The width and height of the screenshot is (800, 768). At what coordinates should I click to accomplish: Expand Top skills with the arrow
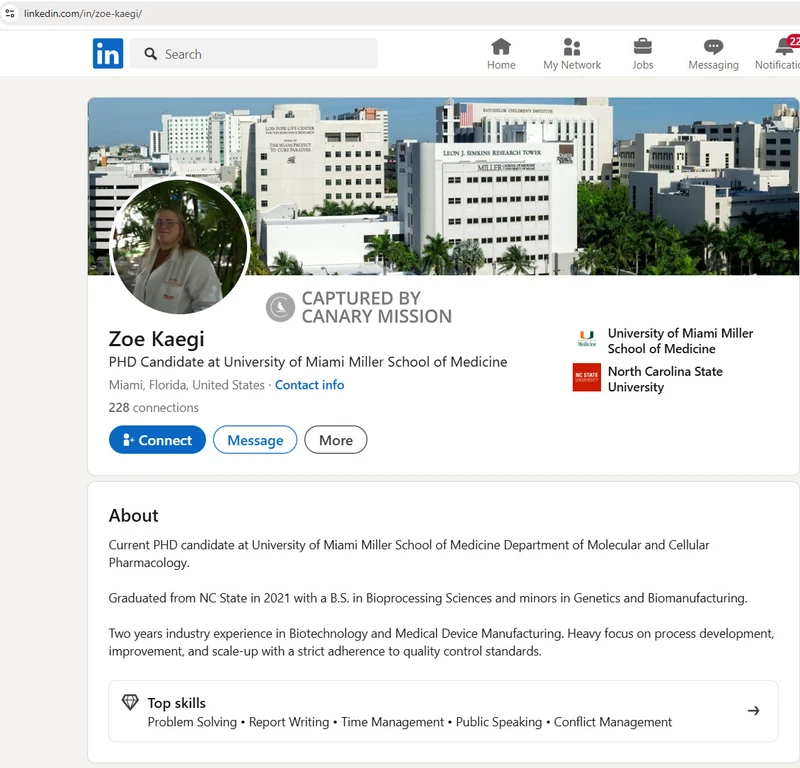click(754, 710)
